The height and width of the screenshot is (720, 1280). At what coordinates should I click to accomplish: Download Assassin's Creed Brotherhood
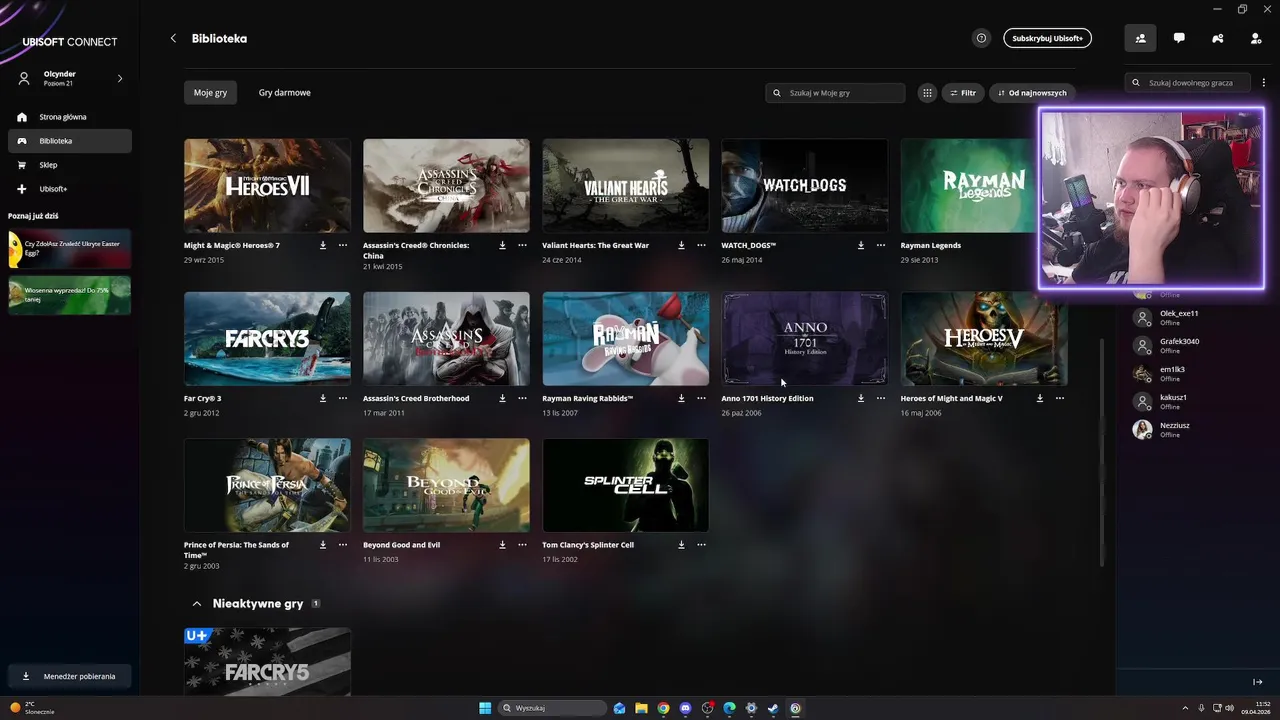[502, 398]
